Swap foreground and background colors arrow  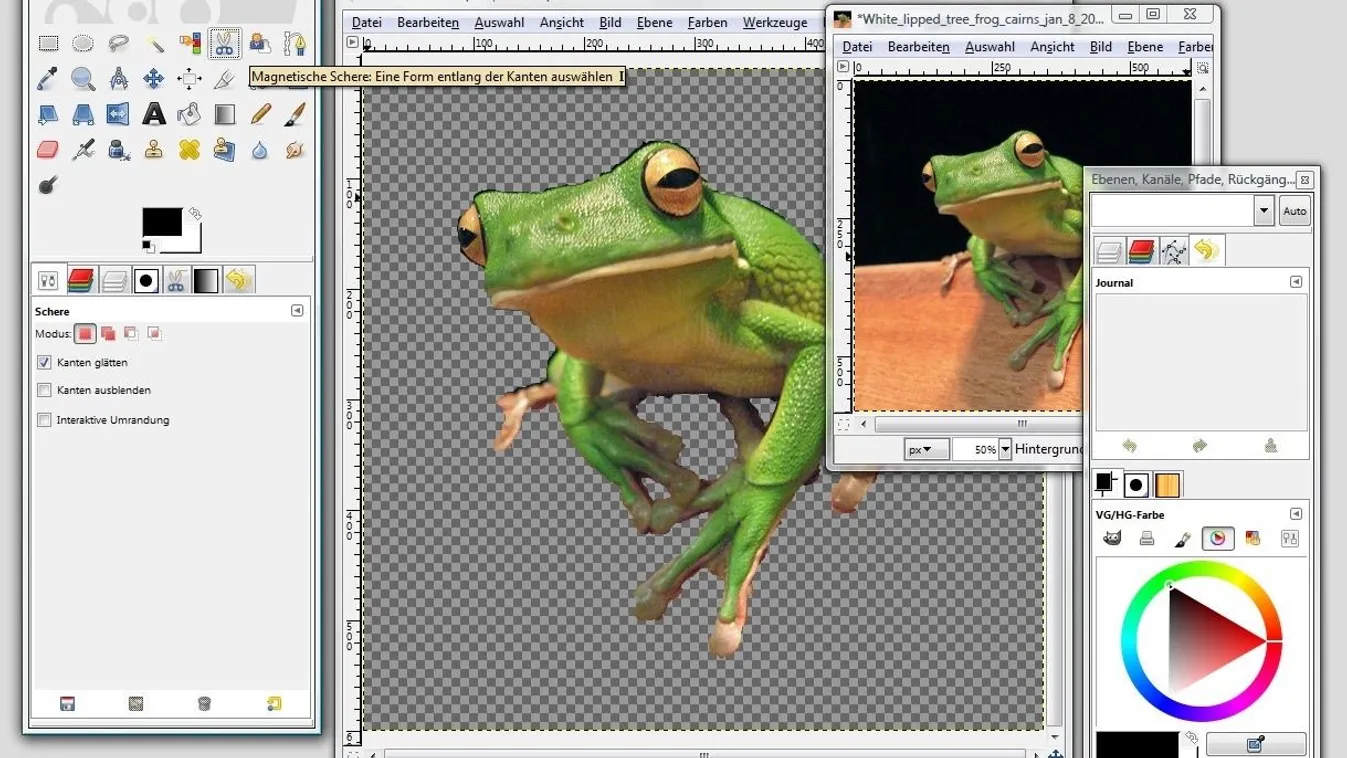coord(195,214)
